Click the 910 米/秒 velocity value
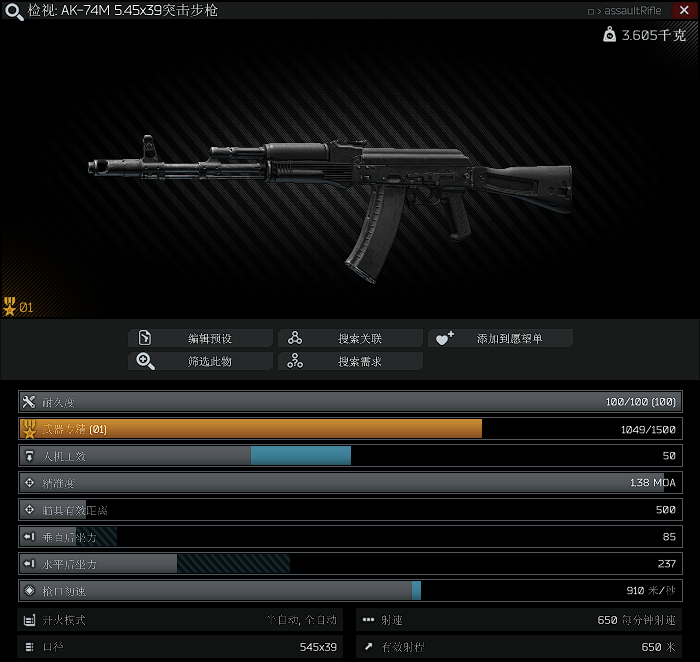Viewport: 700px width, 662px height. (x=651, y=591)
